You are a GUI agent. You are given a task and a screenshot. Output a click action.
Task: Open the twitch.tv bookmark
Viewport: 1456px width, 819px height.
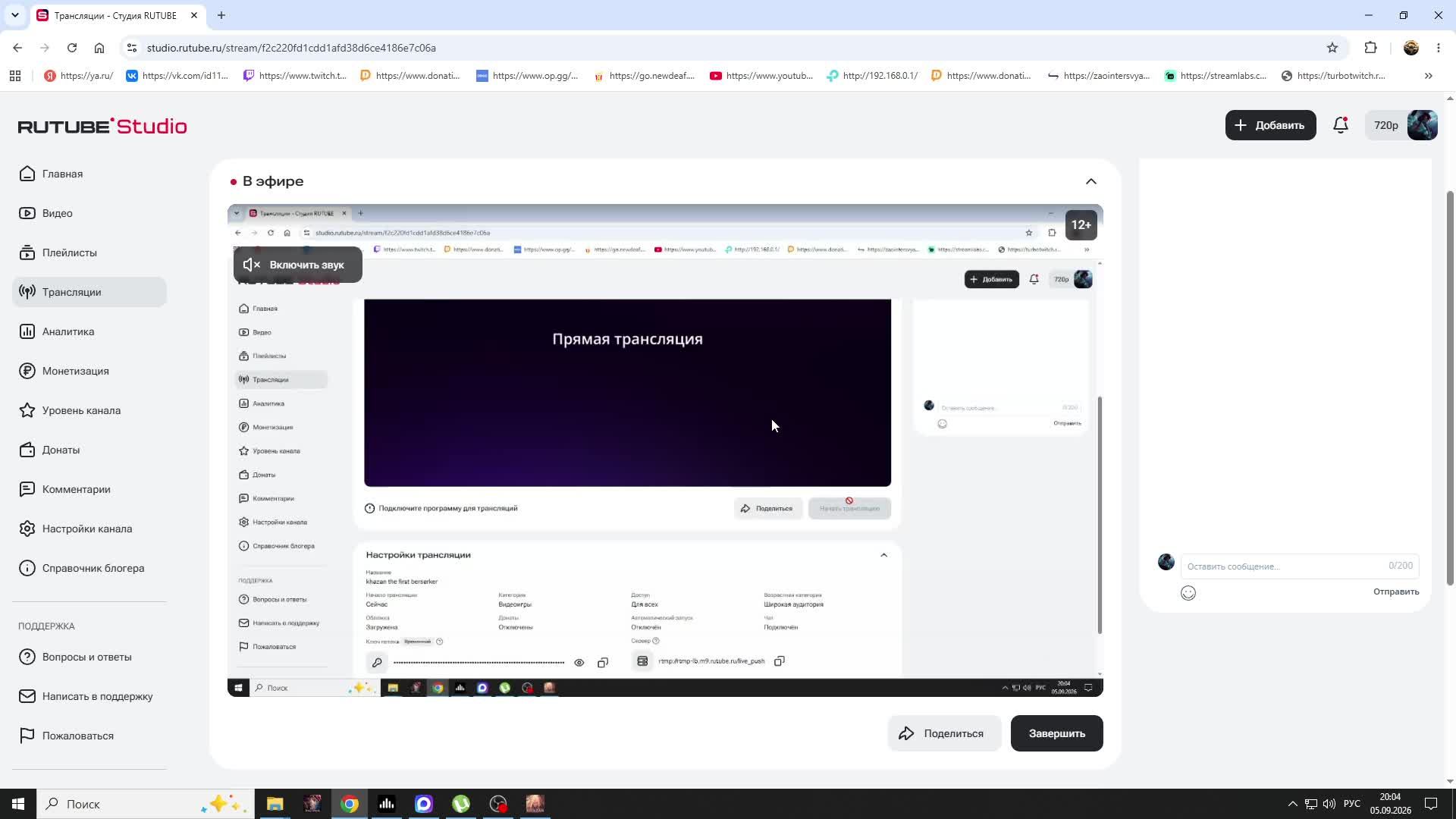click(x=295, y=76)
